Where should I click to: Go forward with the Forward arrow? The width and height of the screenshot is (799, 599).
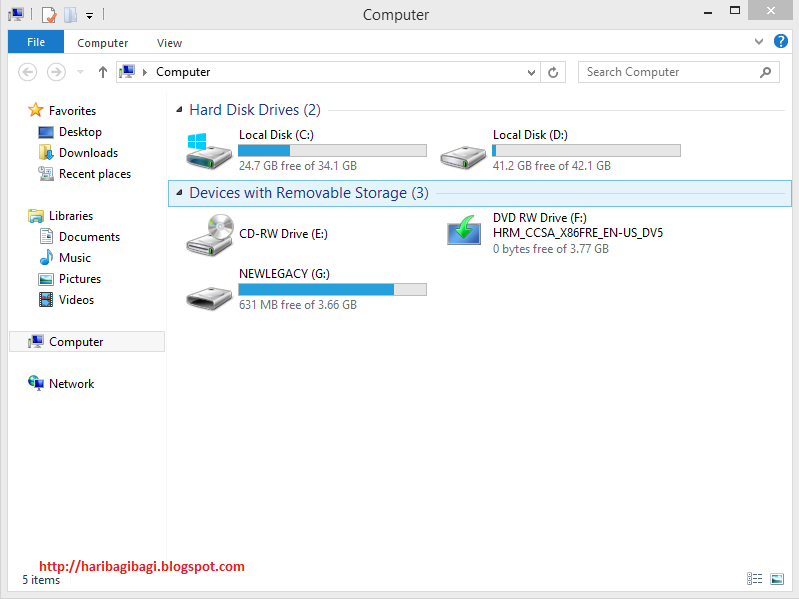(56, 72)
